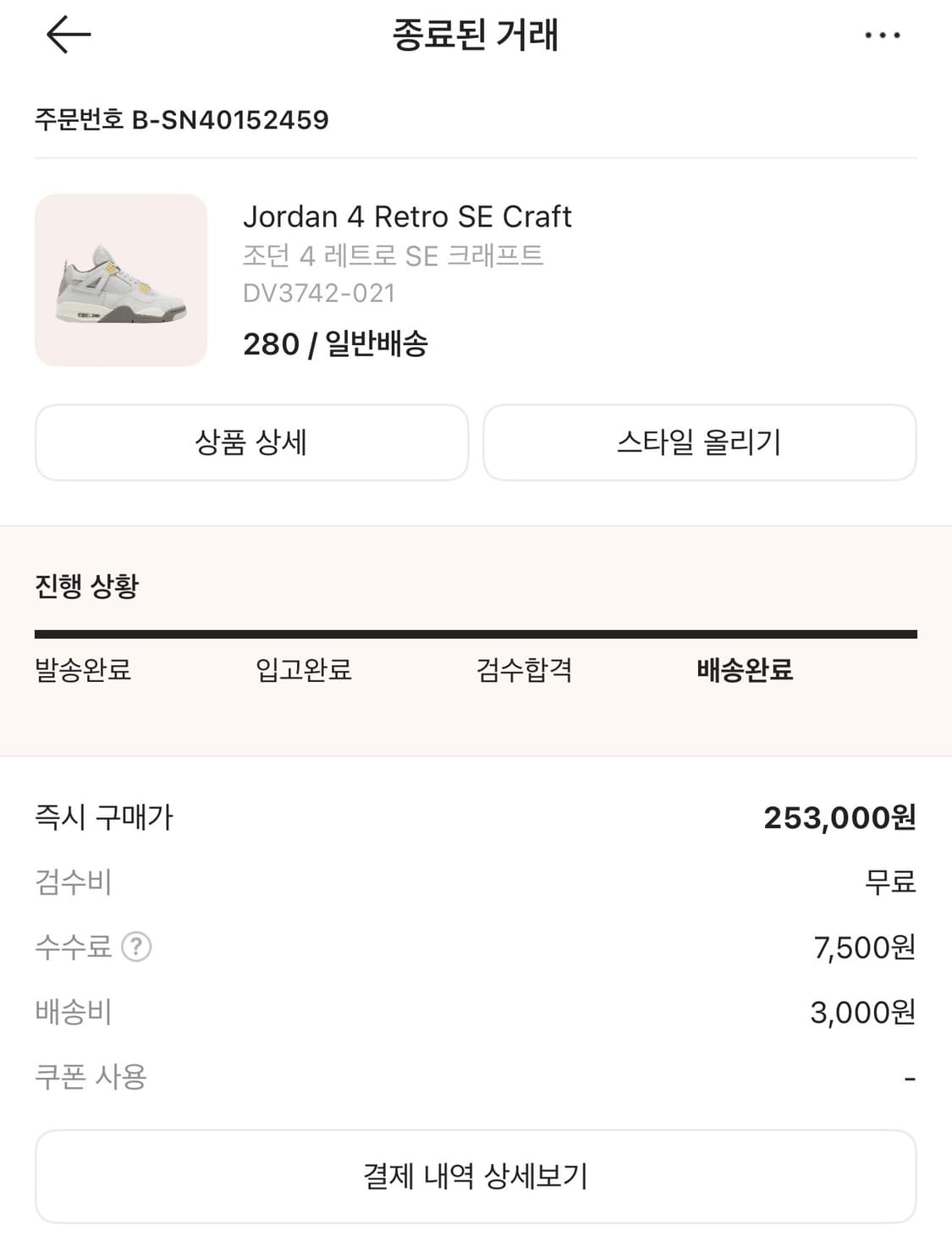Select the 배송완료 progress step
The image size is (952, 1247).
(x=745, y=670)
